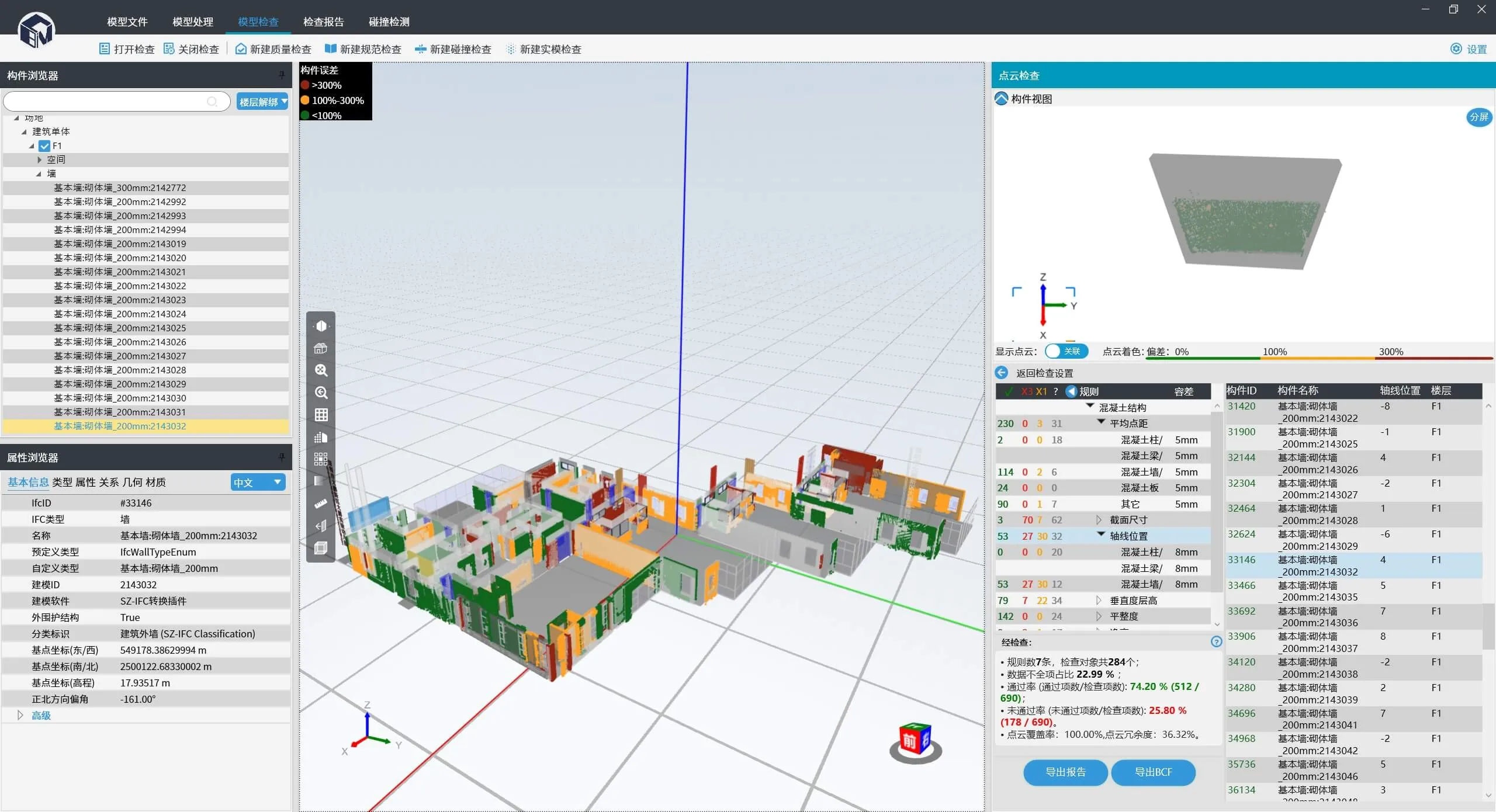
Task: Click the zoom-to-fit magnifier icon
Action: coord(321,370)
